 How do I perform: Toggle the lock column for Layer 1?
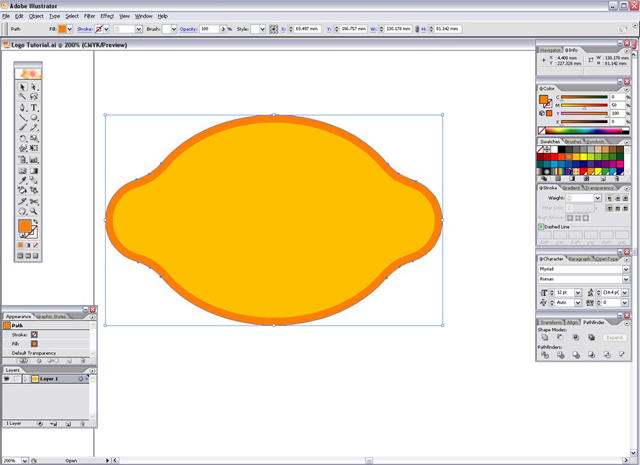[16, 379]
